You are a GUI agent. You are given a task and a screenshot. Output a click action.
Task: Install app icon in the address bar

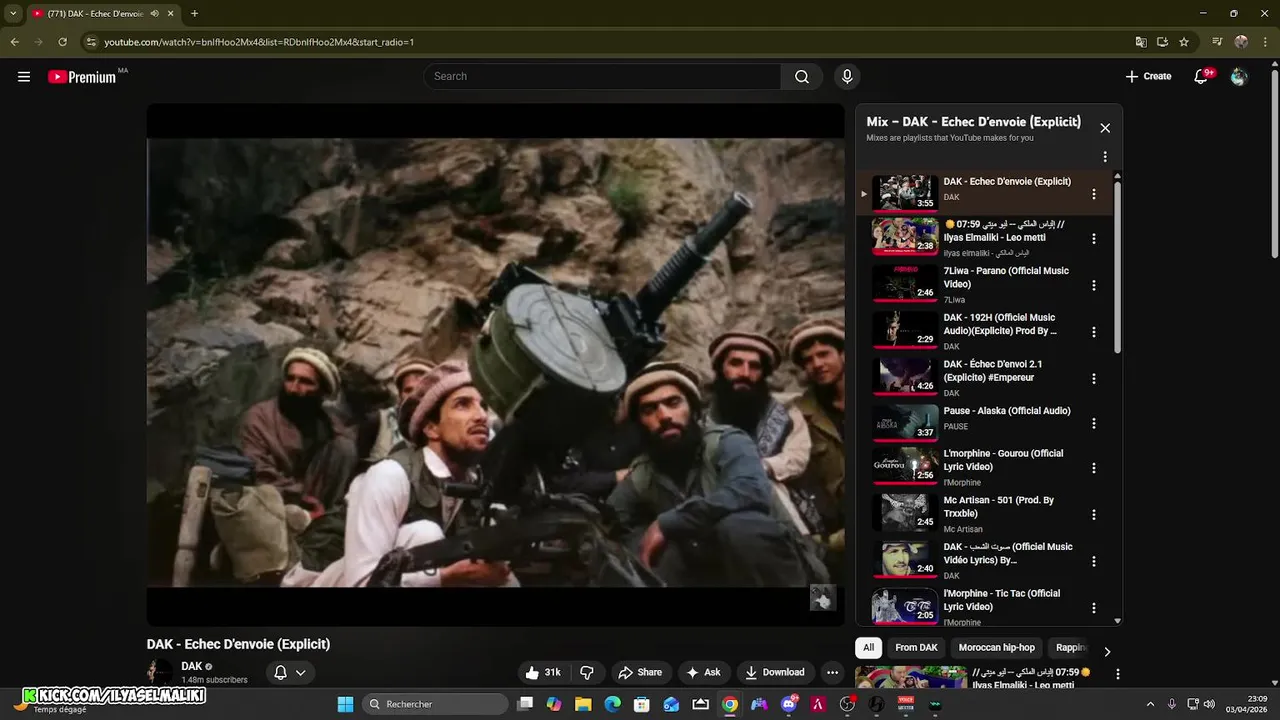[x=1162, y=42]
